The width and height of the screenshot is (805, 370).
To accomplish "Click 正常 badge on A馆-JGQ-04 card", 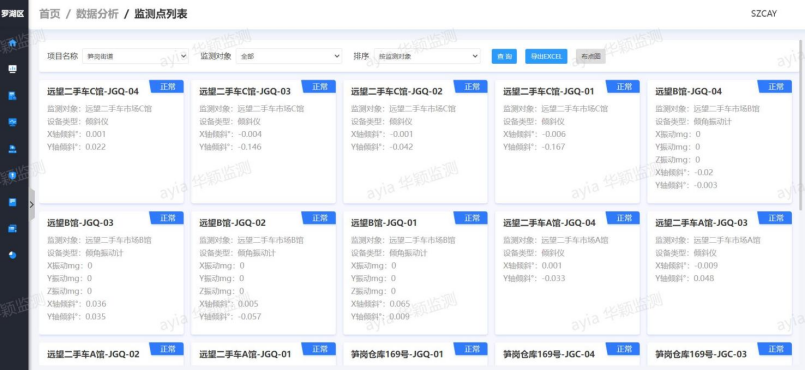I will click(623, 218).
